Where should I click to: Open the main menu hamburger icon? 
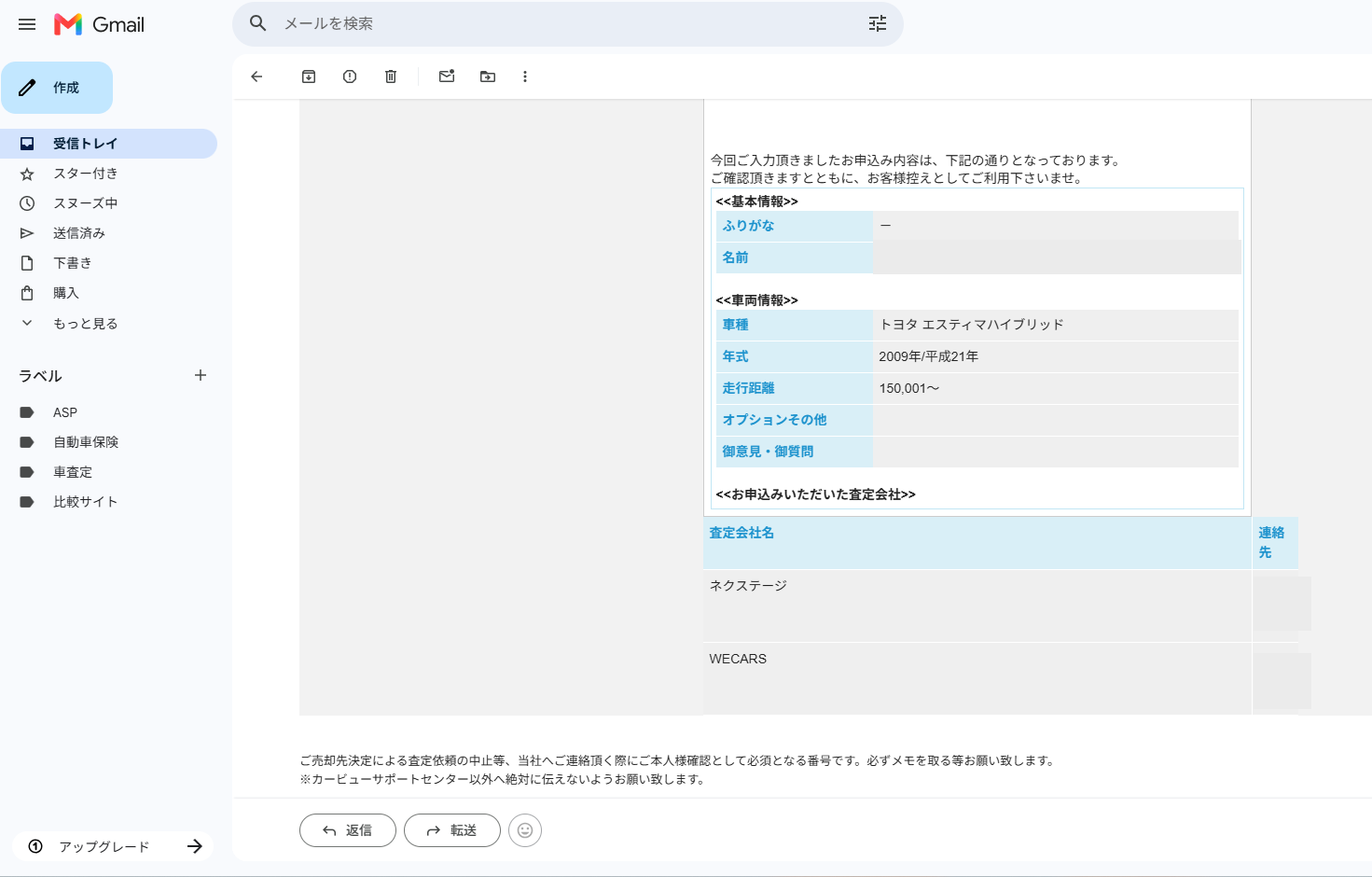(x=27, y=24)
